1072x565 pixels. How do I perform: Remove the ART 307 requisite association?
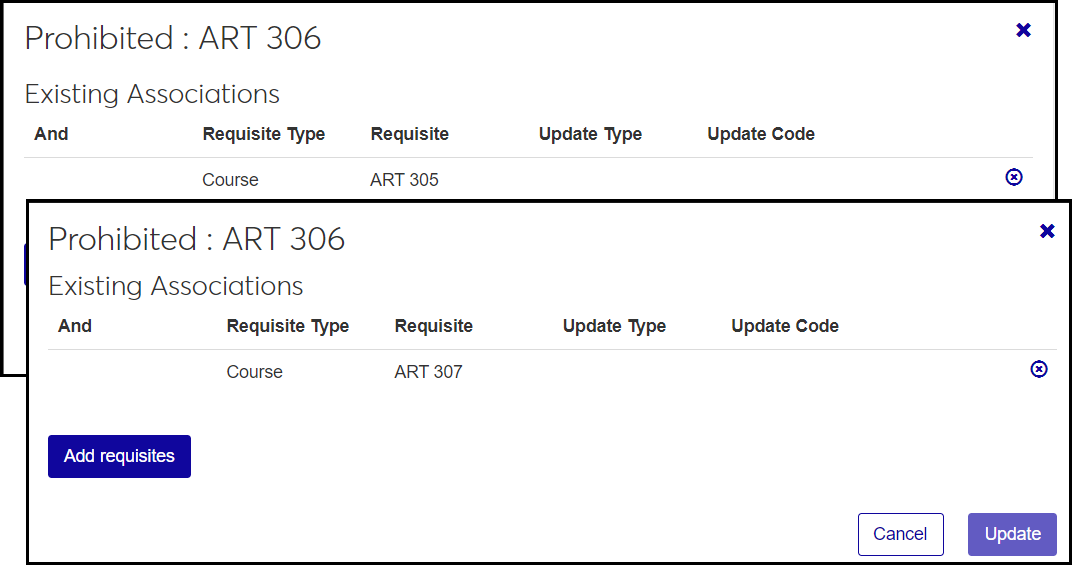click(x=1039, y=369)
